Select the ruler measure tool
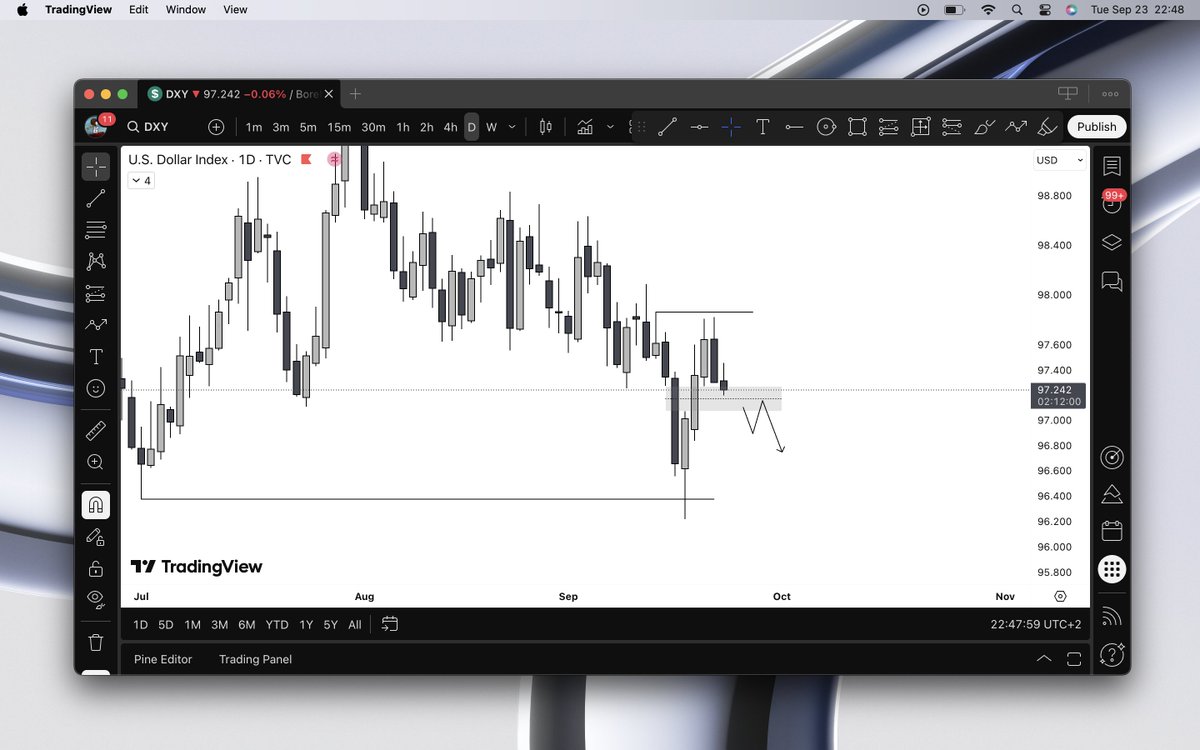 point(96,431)
